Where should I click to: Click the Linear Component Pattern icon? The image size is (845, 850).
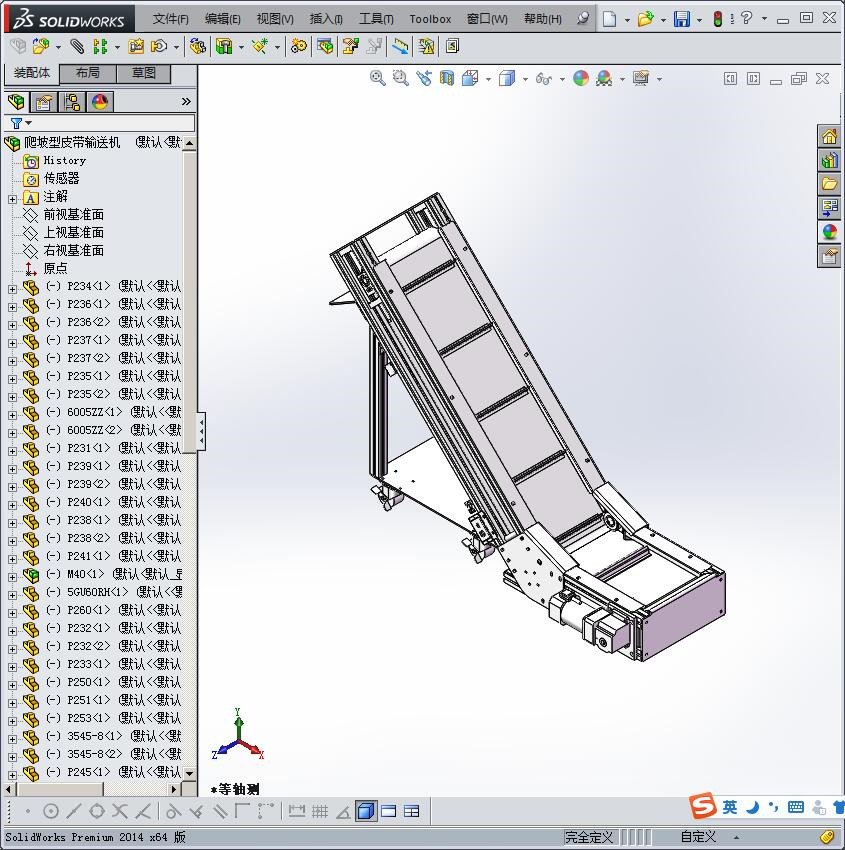[x=100, y=47]
